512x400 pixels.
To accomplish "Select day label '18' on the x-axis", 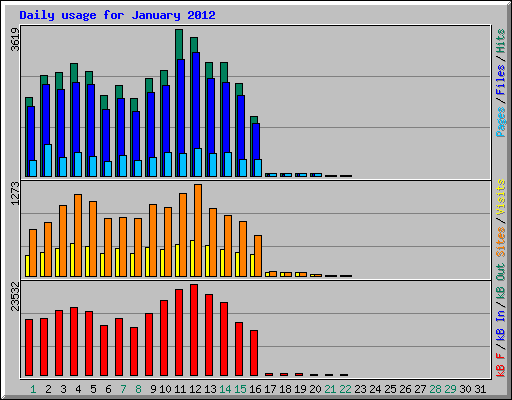I will click(285, 389).
